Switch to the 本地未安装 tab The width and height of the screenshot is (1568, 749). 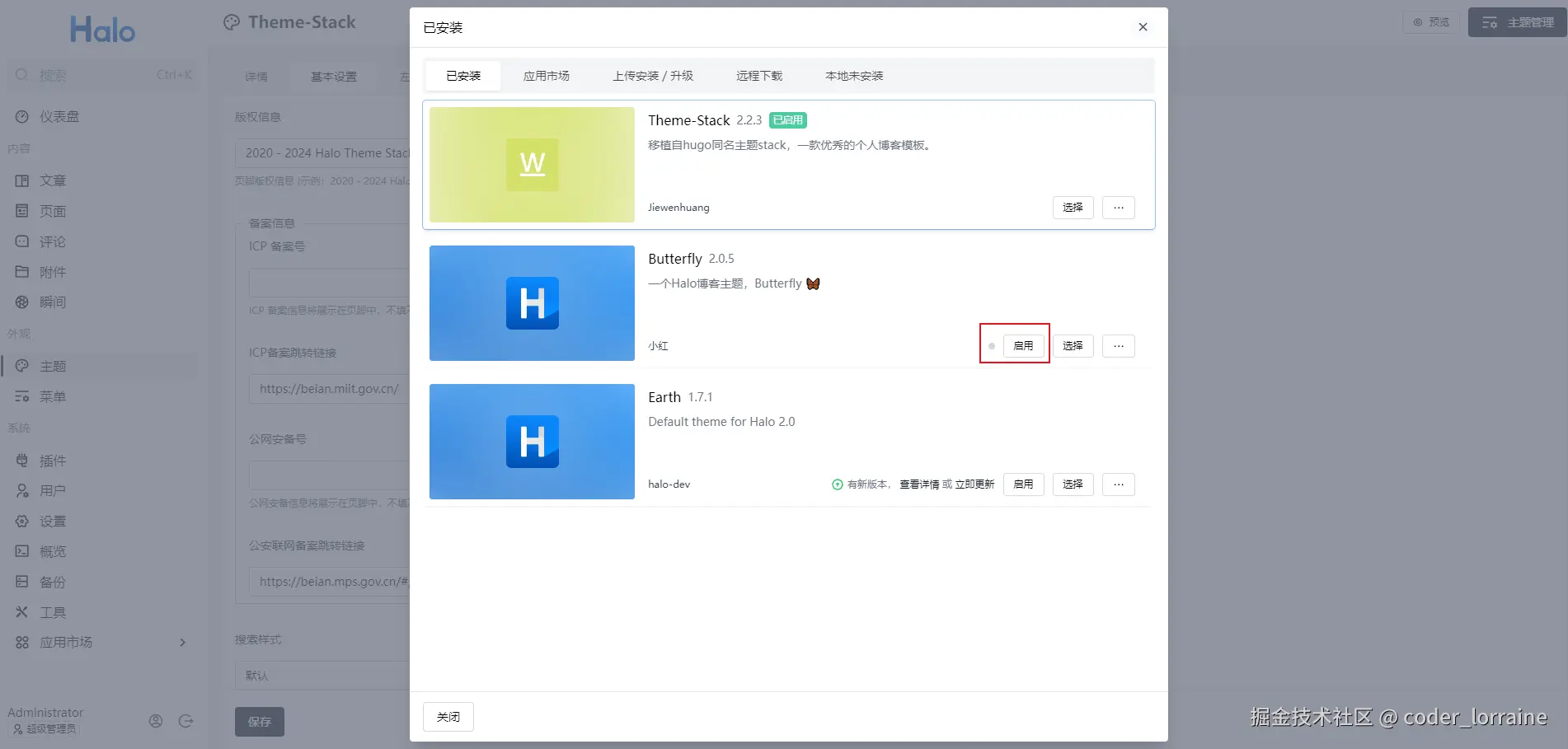click(854, 76)
